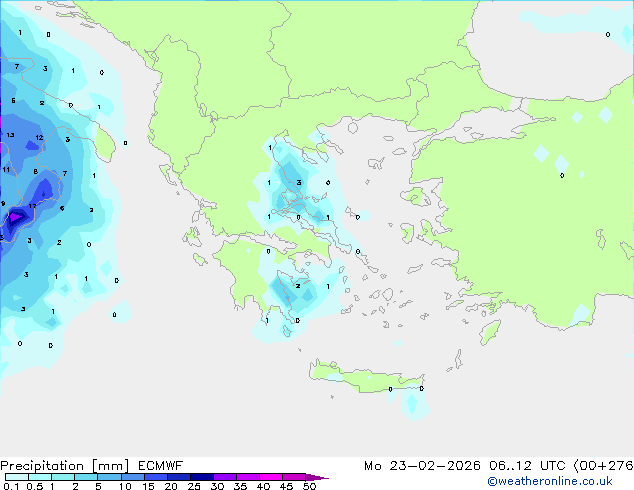Click the legend scale label '35'
Viewport: 634px width, 490px height.
[x=240, y=486]
